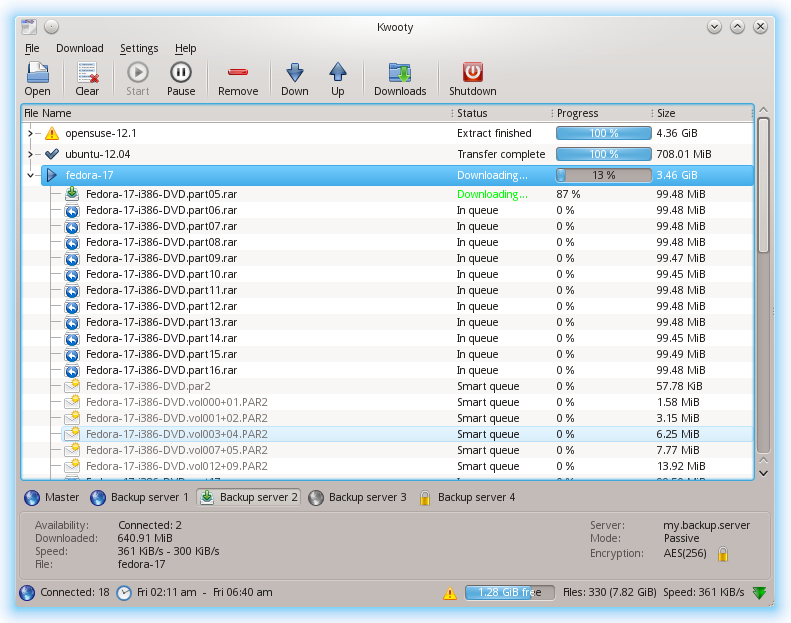The height and width of the screenshot is (623, 791).
Task: Click the green download arrow in status bar
Action: [759, 593]
